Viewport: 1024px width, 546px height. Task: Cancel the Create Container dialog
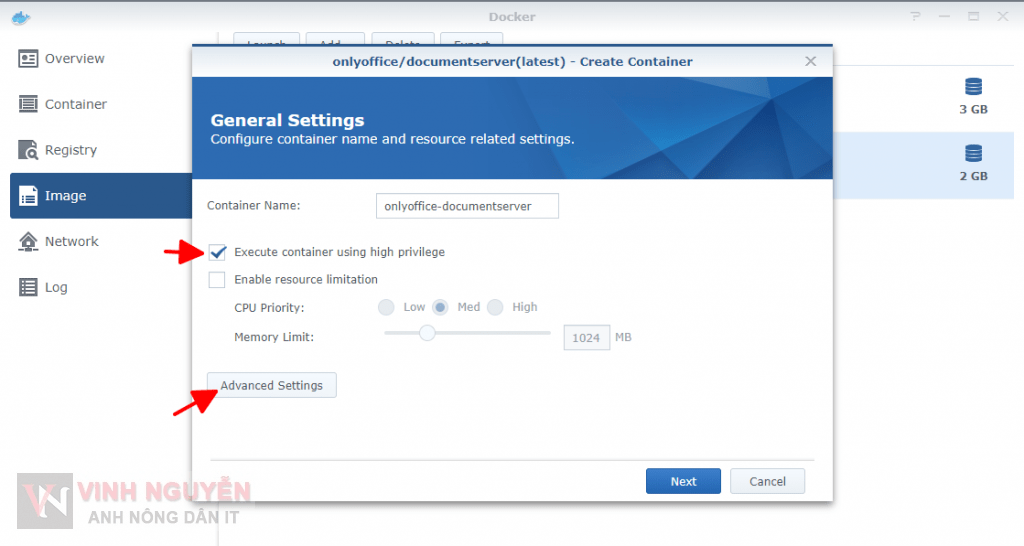coord(767,481)
